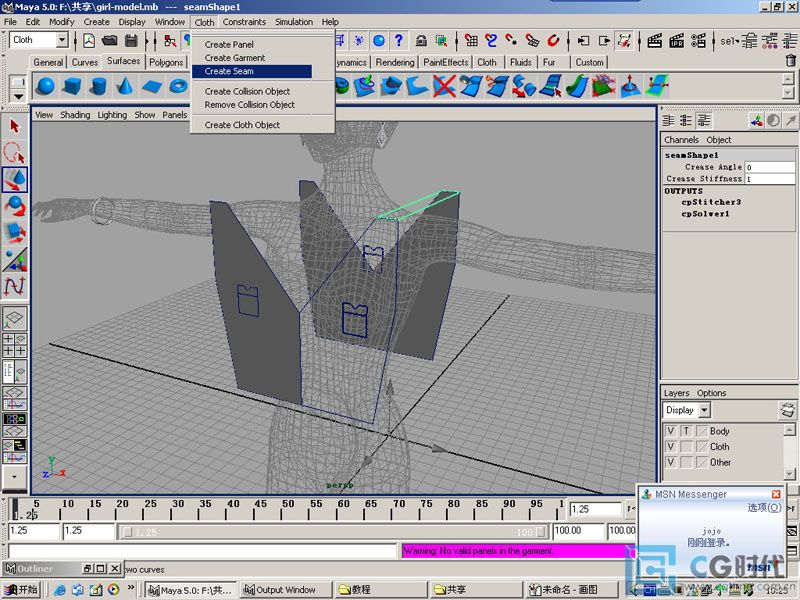The width and height of the screenshot is (800, 600).
Task: Click the Channels menu in channel box
Action: click(681, 140)
